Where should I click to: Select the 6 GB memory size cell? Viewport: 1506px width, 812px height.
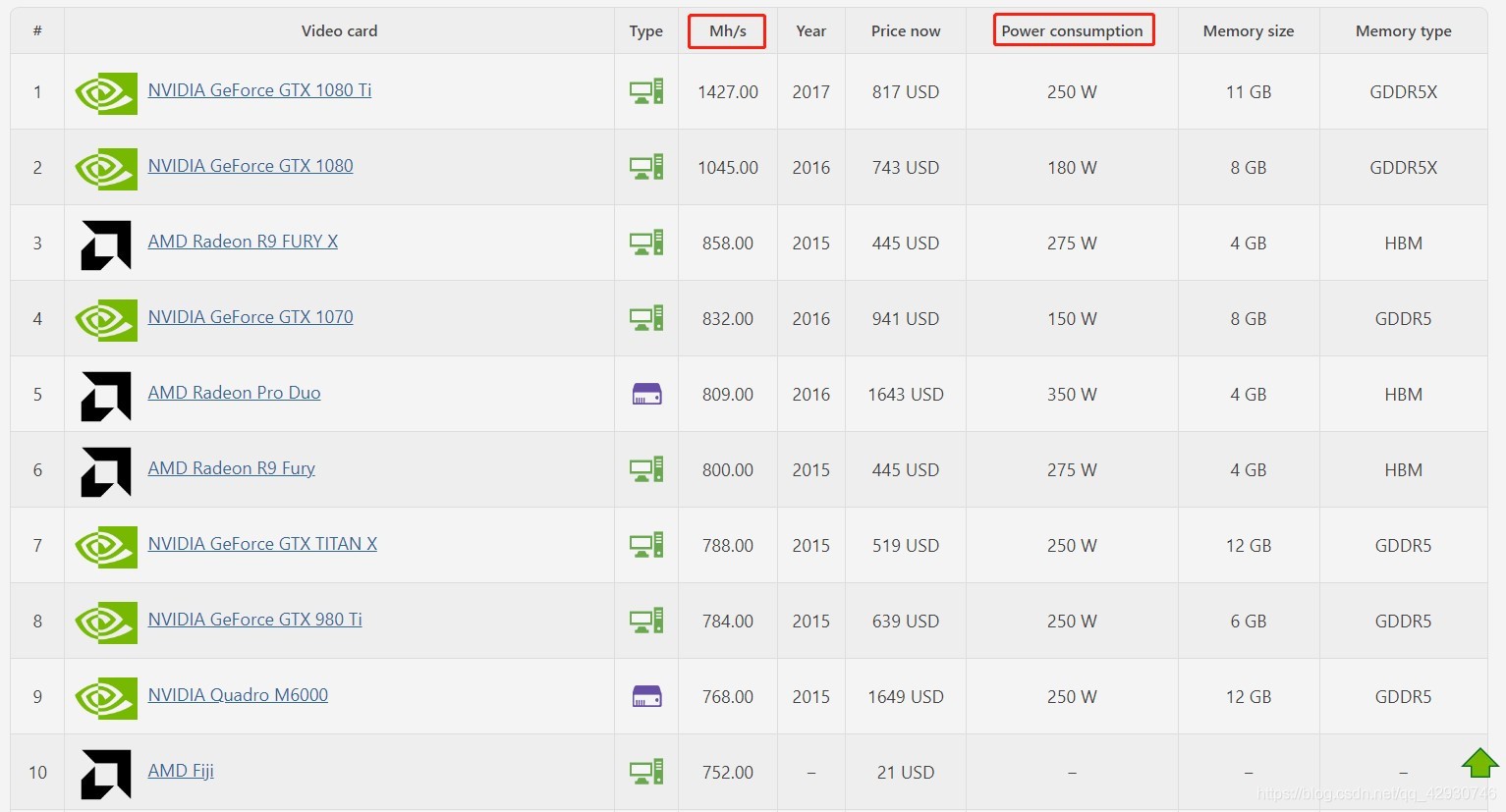click(1249, 622)
